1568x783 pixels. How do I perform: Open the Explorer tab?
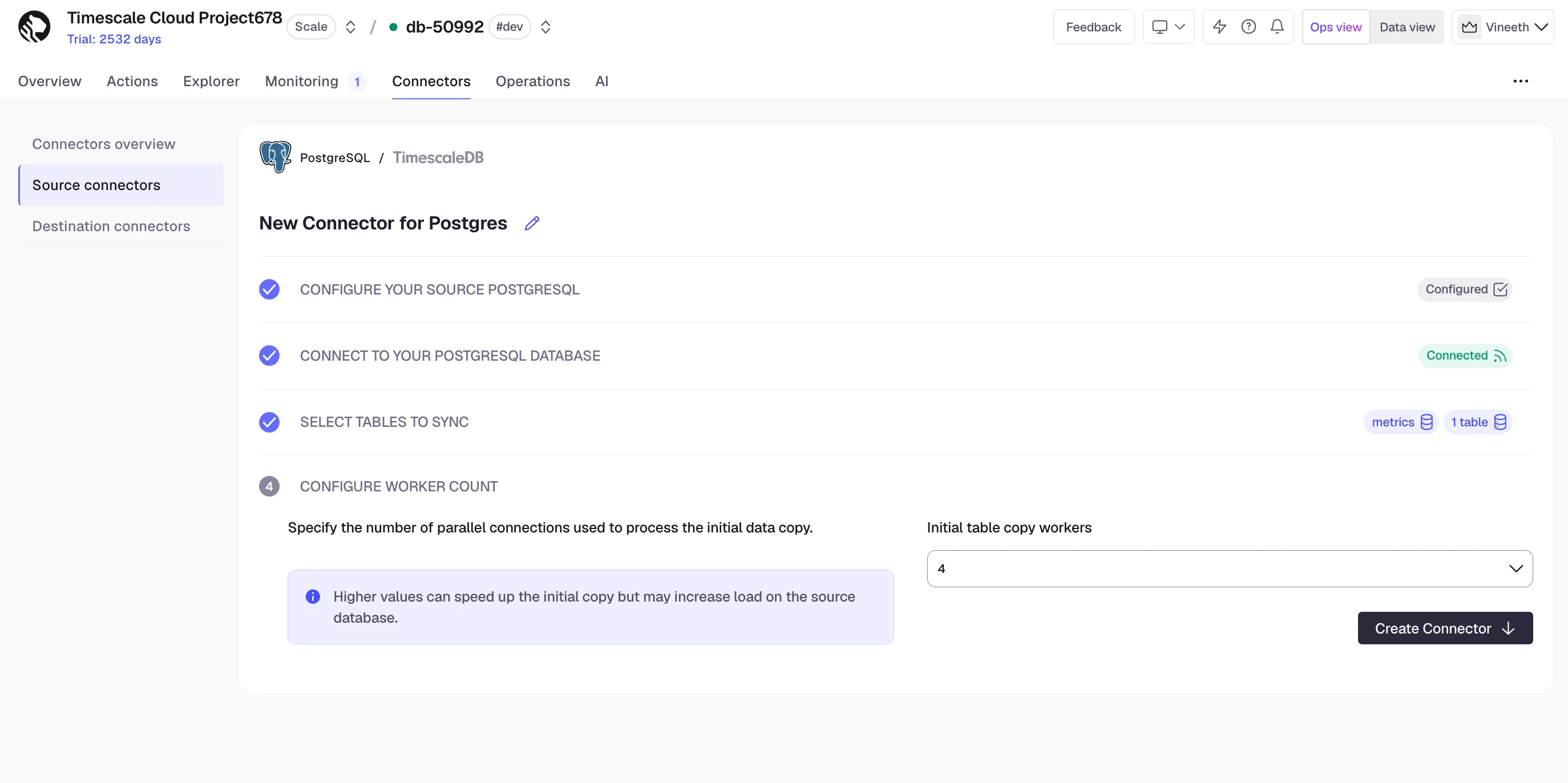tap(211, 81)
